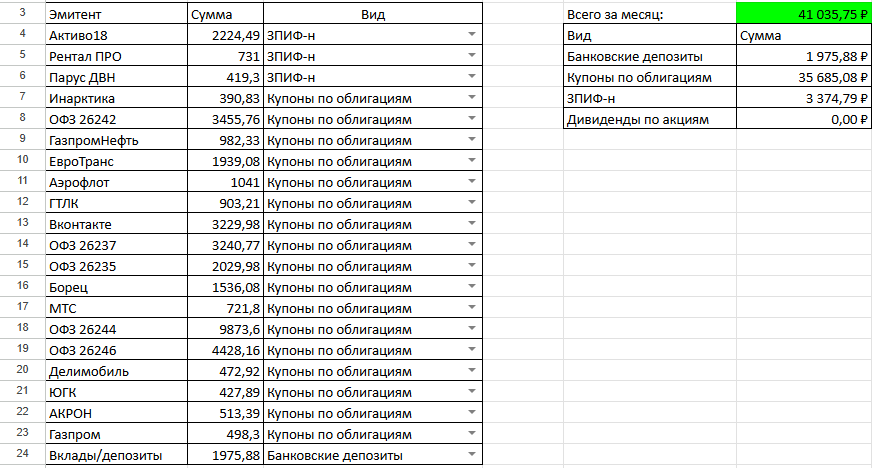
Task: Click the АКРОН issuer cell
Action: click(x=117, y=413)
